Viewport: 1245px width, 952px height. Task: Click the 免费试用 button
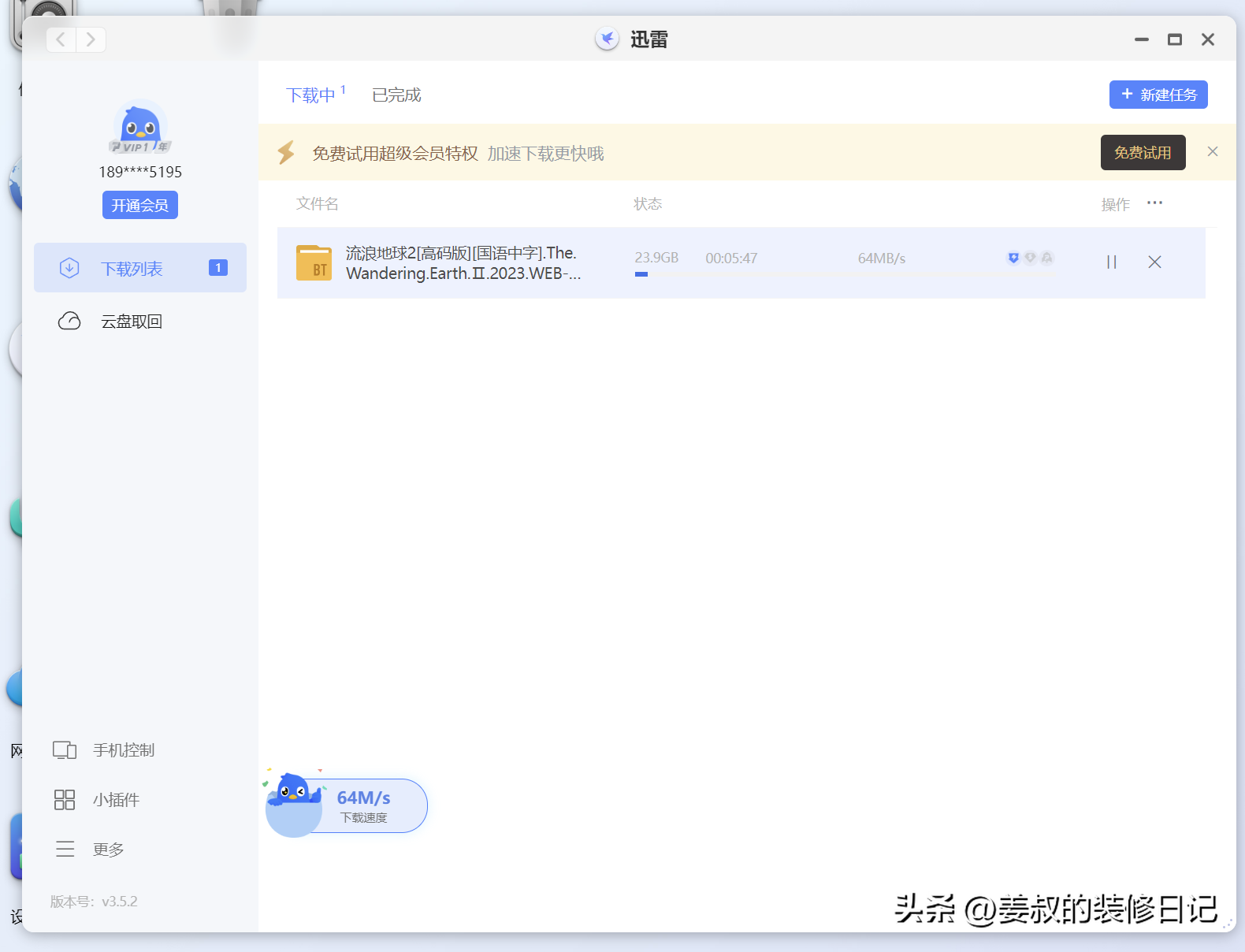tap(1143, 153)
